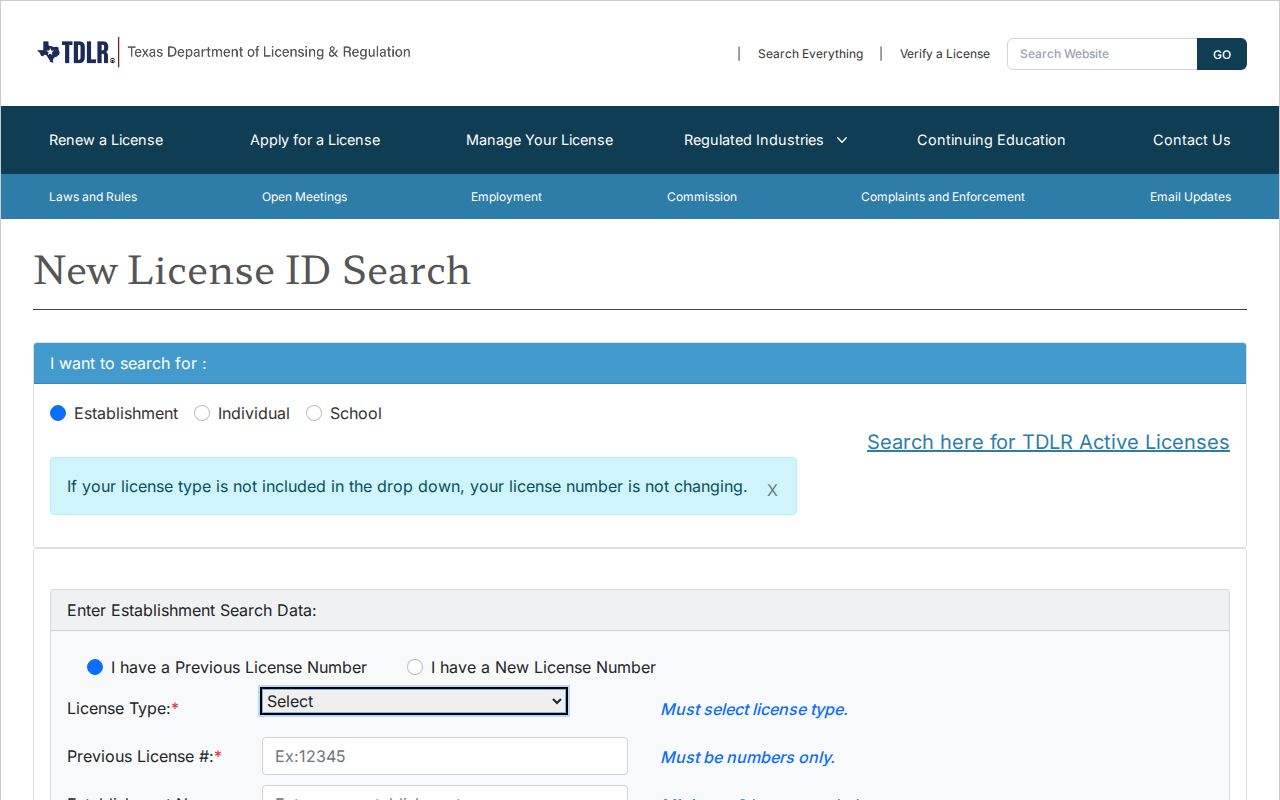Image resolution: width=1280 pixels, height=800 pixels.
Task: Click Search Everything link
Action: pos(810,54)
